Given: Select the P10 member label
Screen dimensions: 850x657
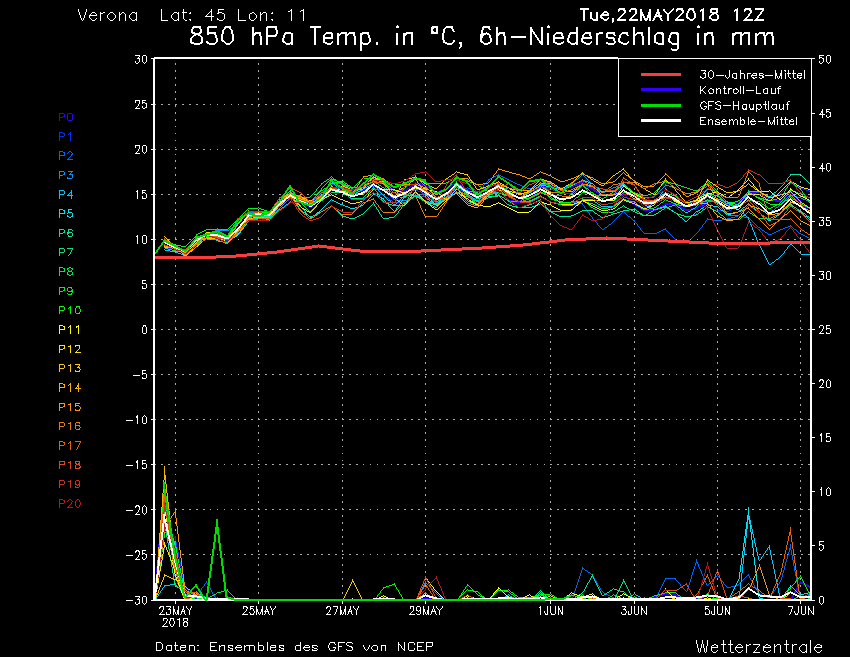Looking at the screenshot, I should [69, 310].
